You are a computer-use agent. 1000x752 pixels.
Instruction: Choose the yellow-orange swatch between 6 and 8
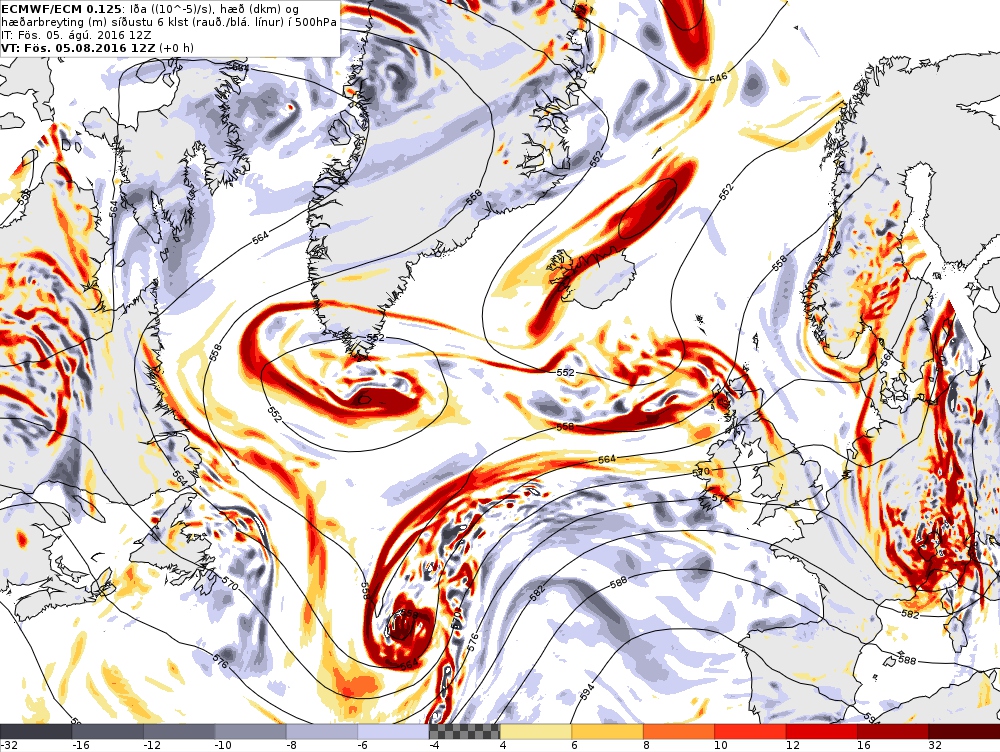[x=608, y=731]
